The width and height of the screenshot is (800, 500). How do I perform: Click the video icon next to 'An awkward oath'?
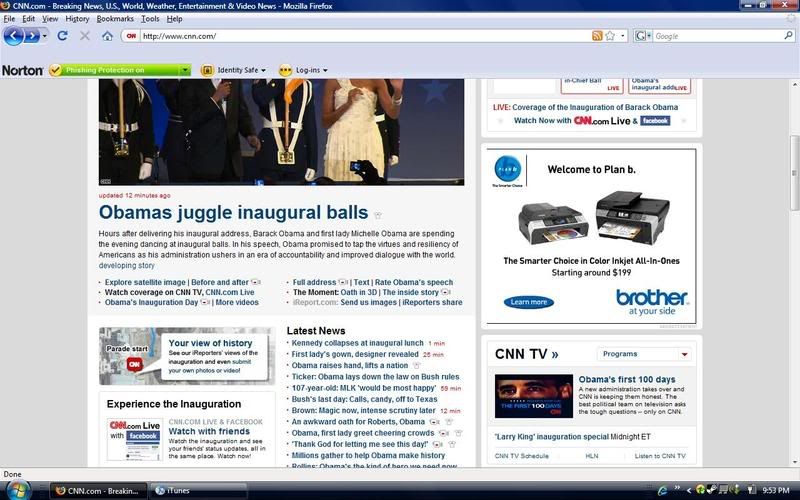coord(435,422)
